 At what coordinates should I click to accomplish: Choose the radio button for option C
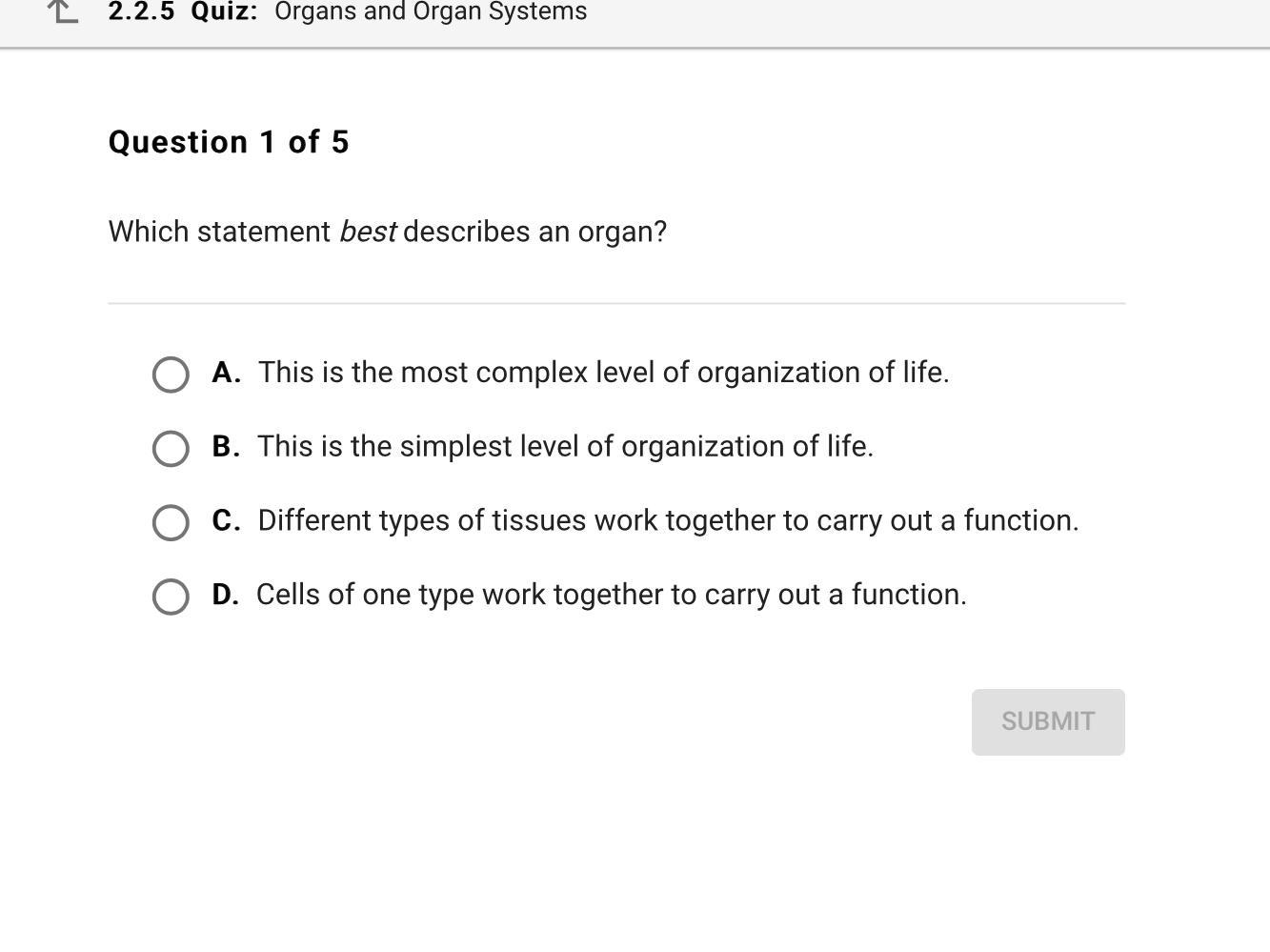coord(171,522)
